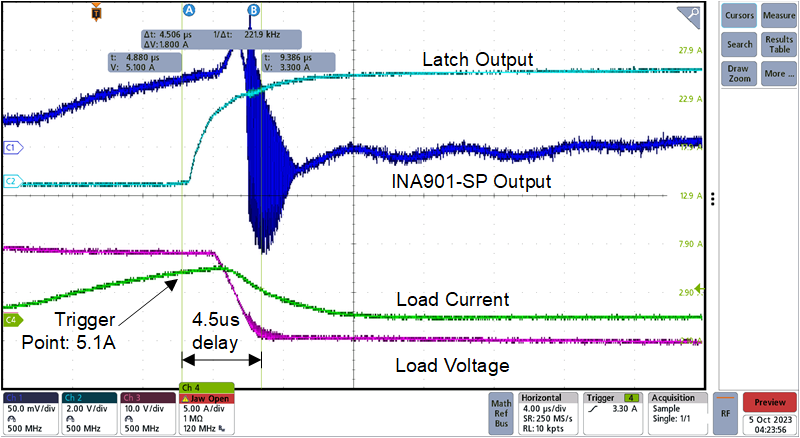The width and height of the screenshot is (800, 438).
Task: Click the zoom magnifier icon on the waveform
Action: pyautogui.click(x=688, y=14)
